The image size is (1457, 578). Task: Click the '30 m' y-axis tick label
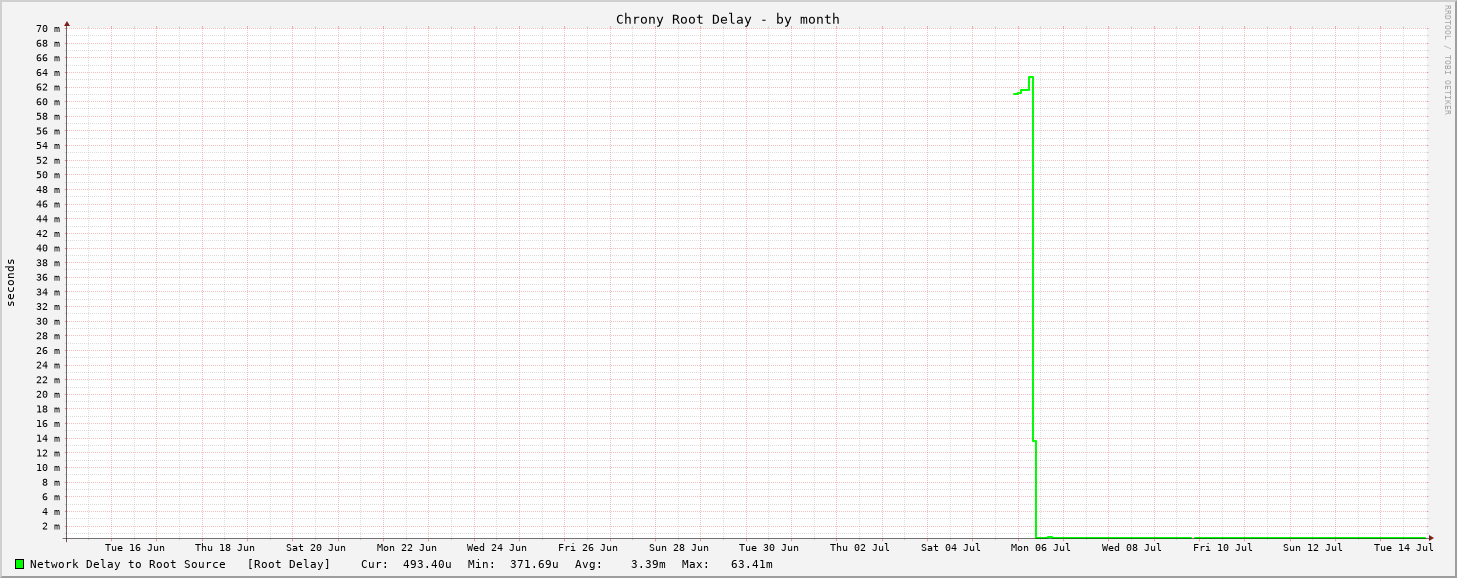click(x=48, y=321)
